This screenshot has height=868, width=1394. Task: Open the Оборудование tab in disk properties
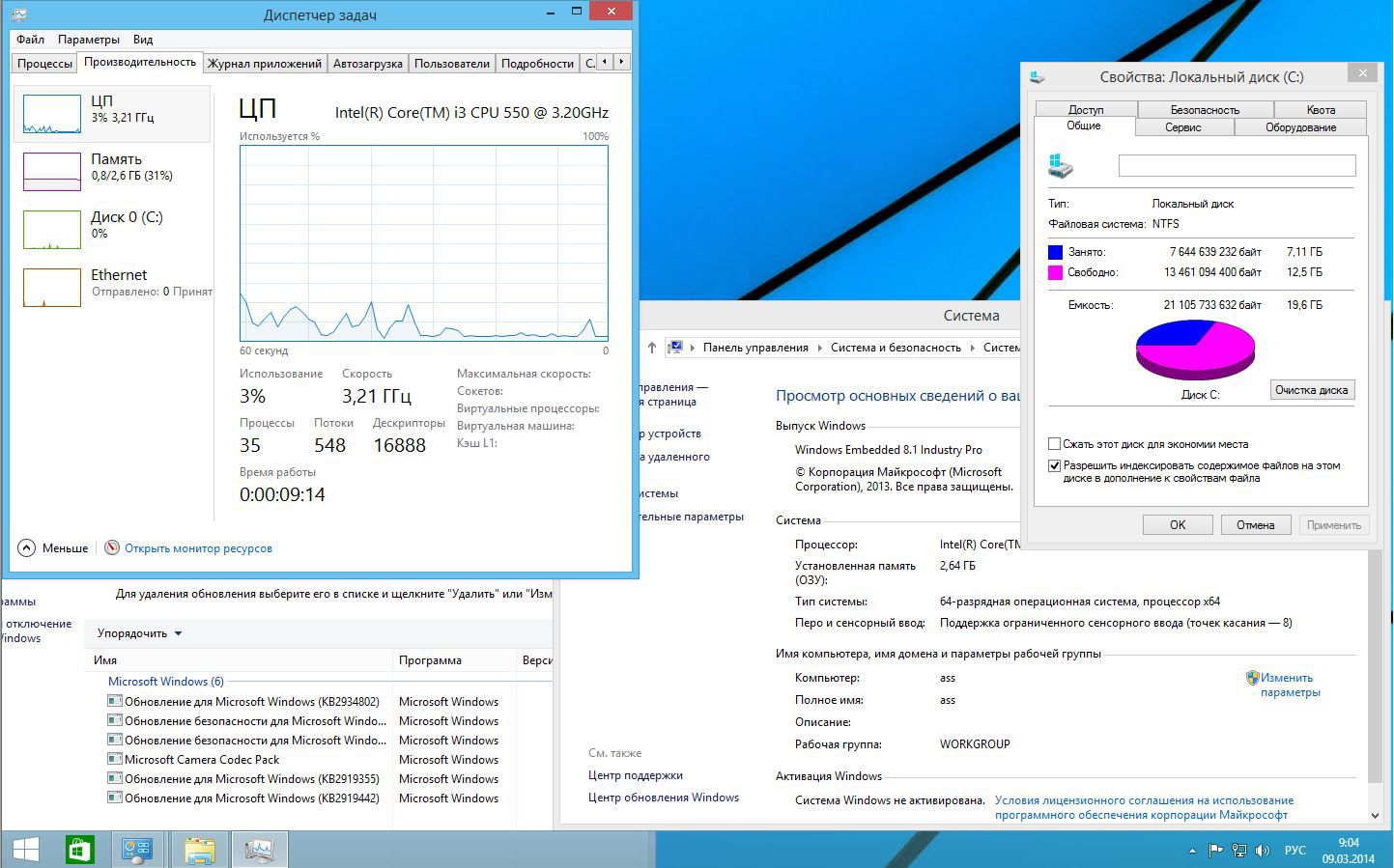coord(1300,127)
